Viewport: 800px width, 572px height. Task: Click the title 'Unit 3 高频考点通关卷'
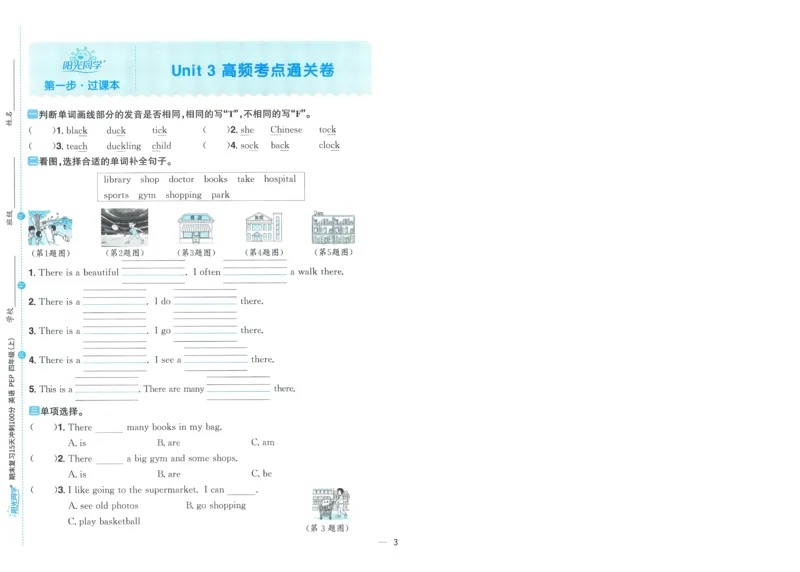[253, 70]
